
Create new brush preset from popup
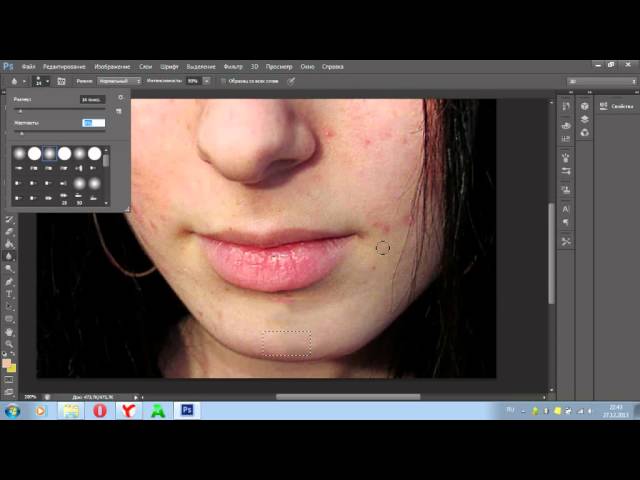pos(119,111)
